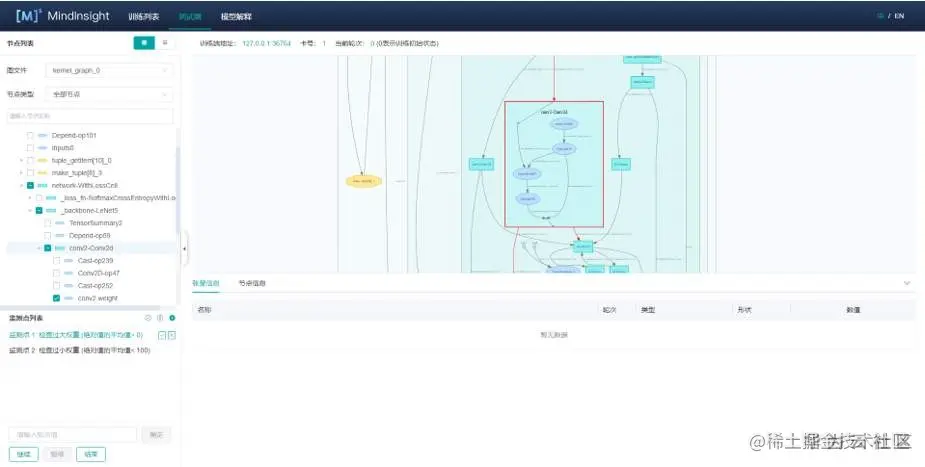The height and width of the screenshot is (467, 925).
Task: Switch language to EN
Action: click(899, 16)
